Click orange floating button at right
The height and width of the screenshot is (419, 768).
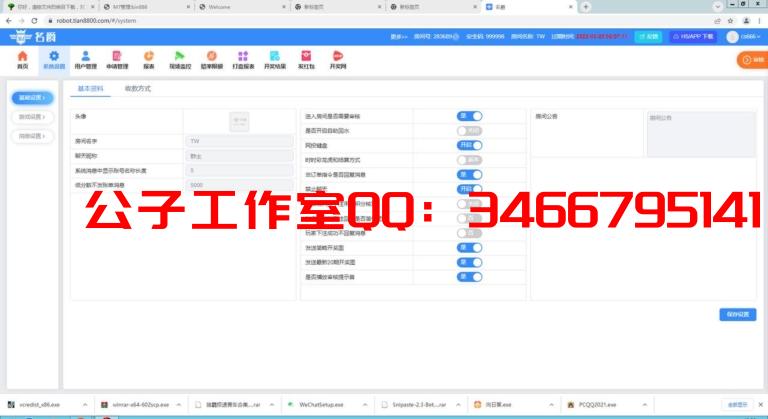[x=753, y=60]
